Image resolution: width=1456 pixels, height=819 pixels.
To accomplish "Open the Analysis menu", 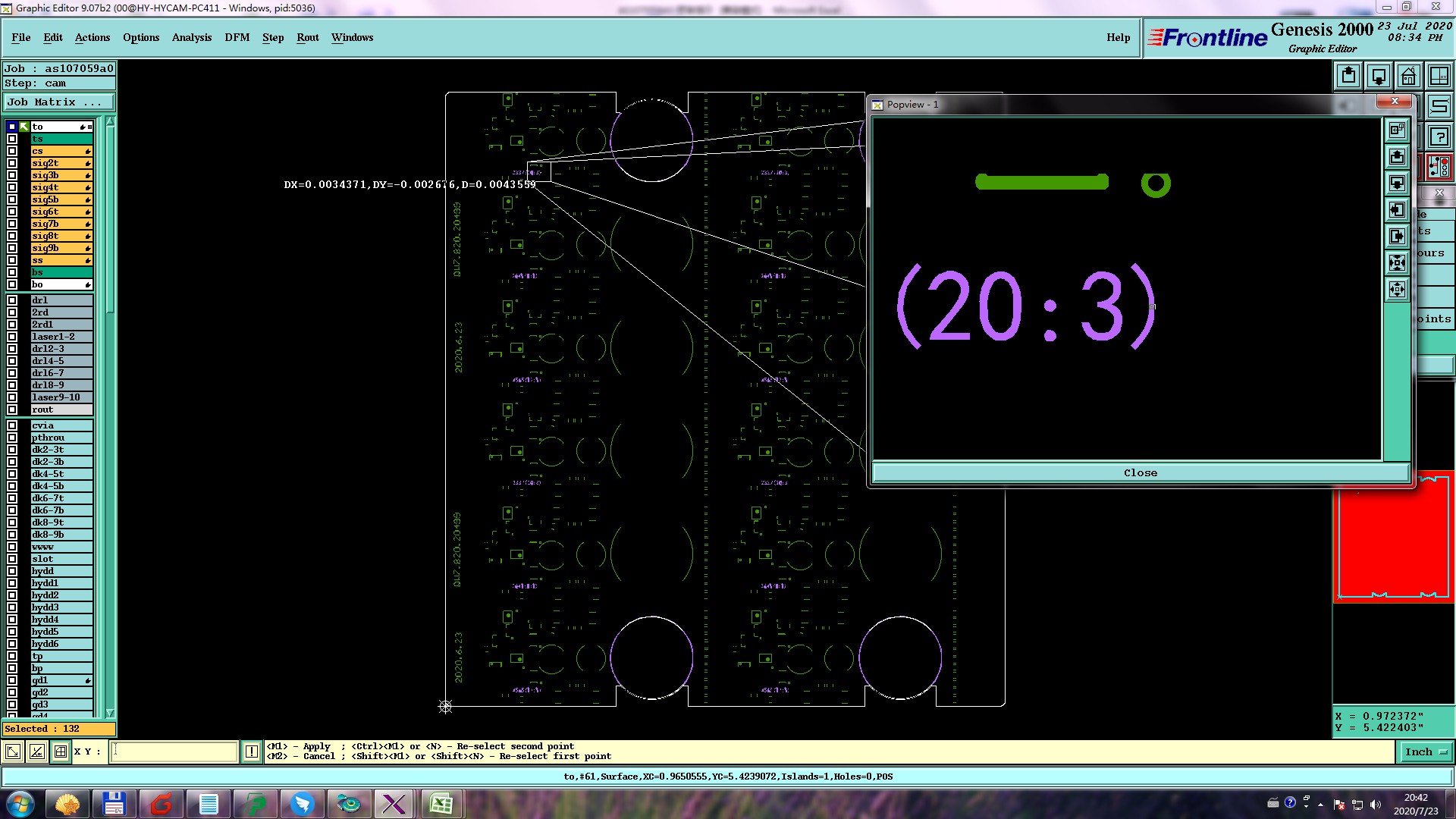I will (191, 37).
